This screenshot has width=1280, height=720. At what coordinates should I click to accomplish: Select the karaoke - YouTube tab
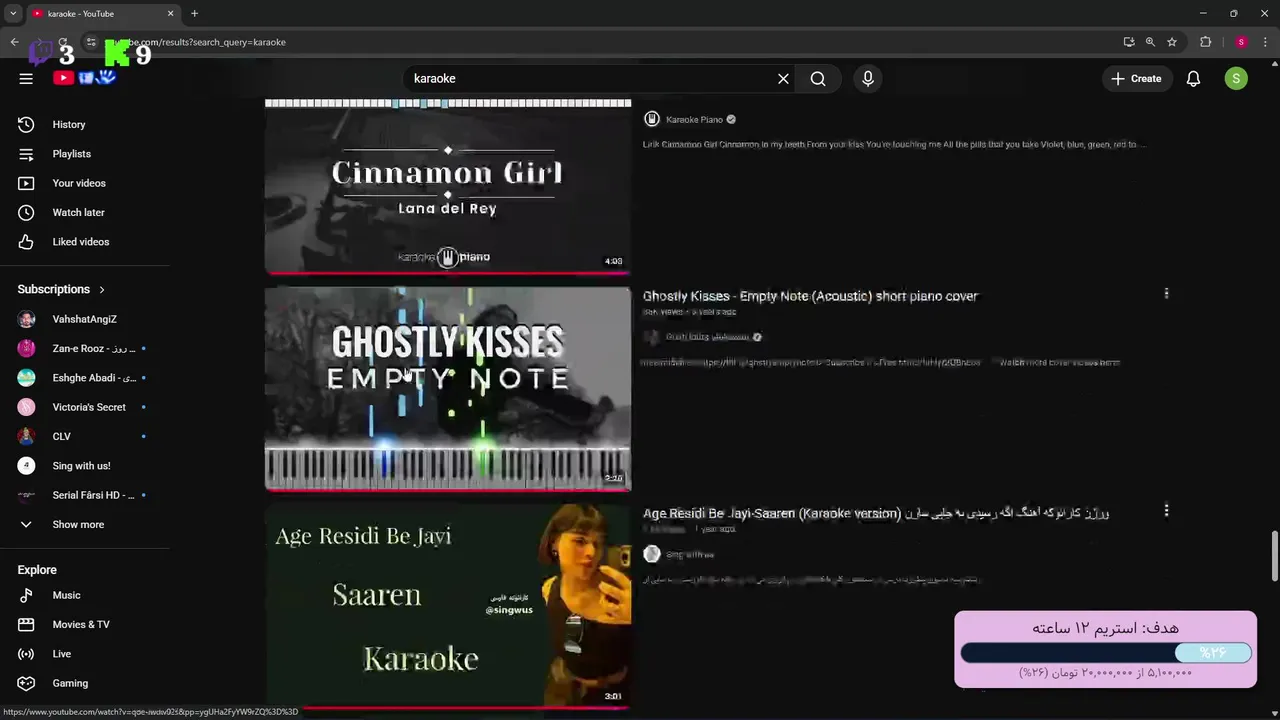coord(102,14)
